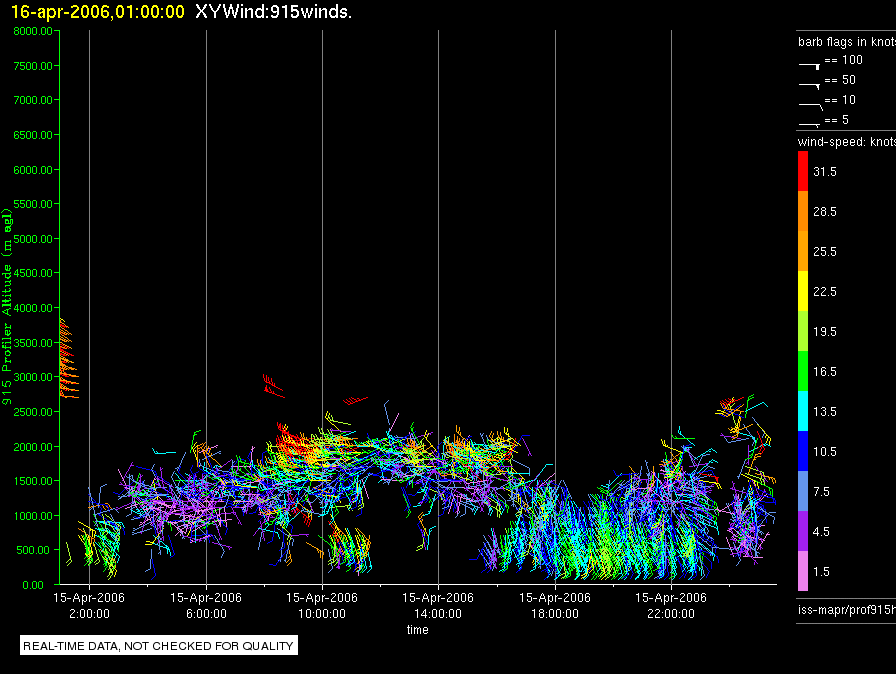Click the 22.5 wind-speed scale value
Image resolution: width=896 pixels, height=674 pixels.
[x=825, y=292]
